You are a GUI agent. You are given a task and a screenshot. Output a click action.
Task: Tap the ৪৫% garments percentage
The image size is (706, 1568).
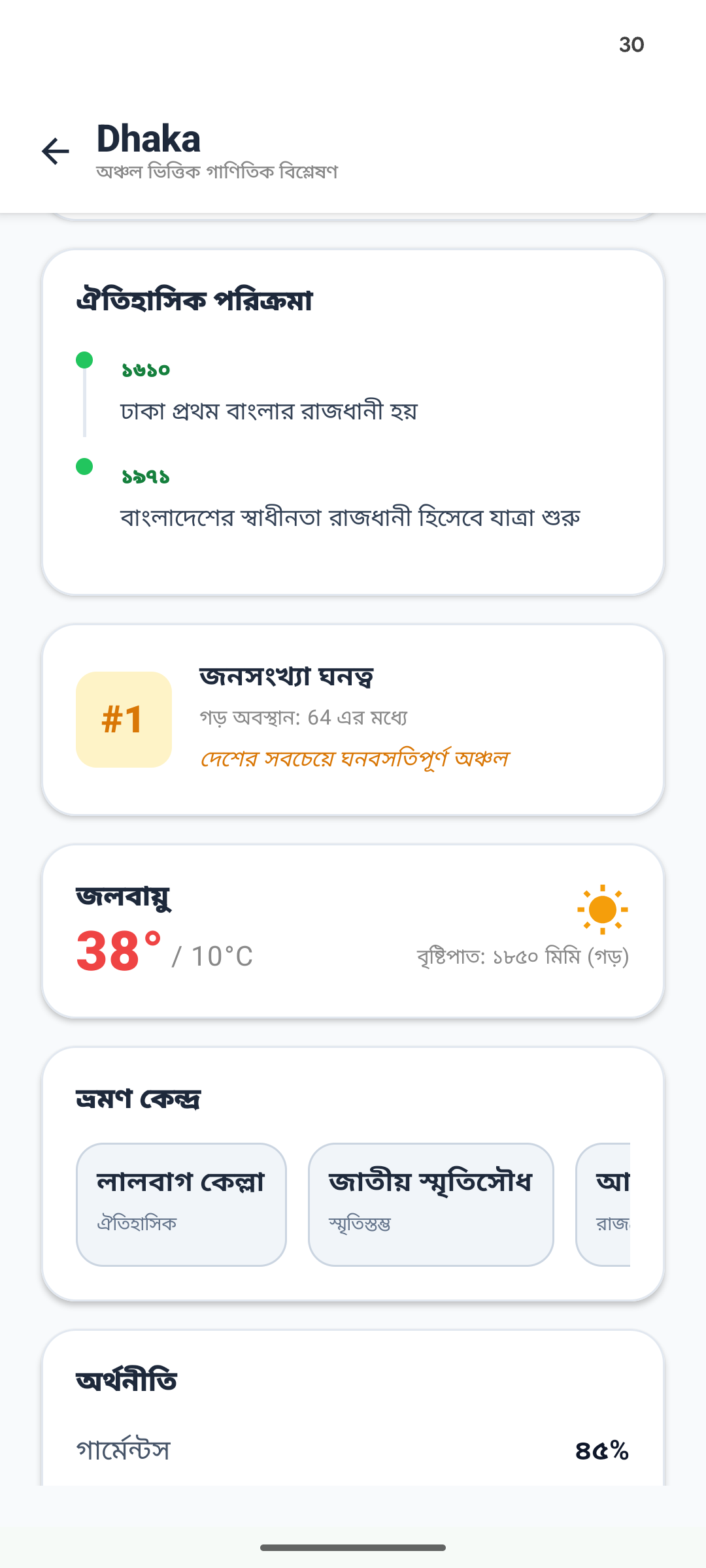[x=601, y=1451]
